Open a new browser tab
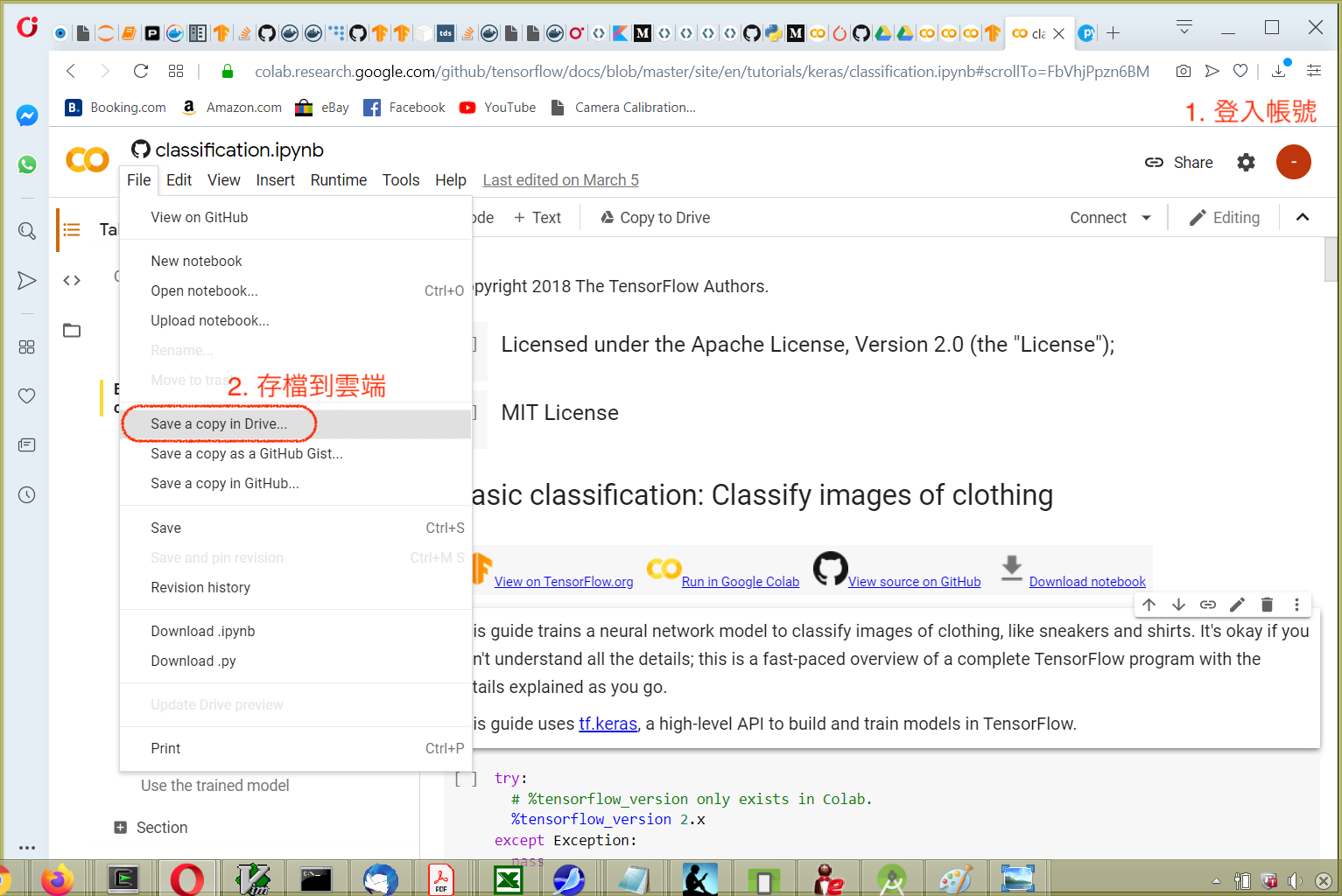 click(1113, 33)
